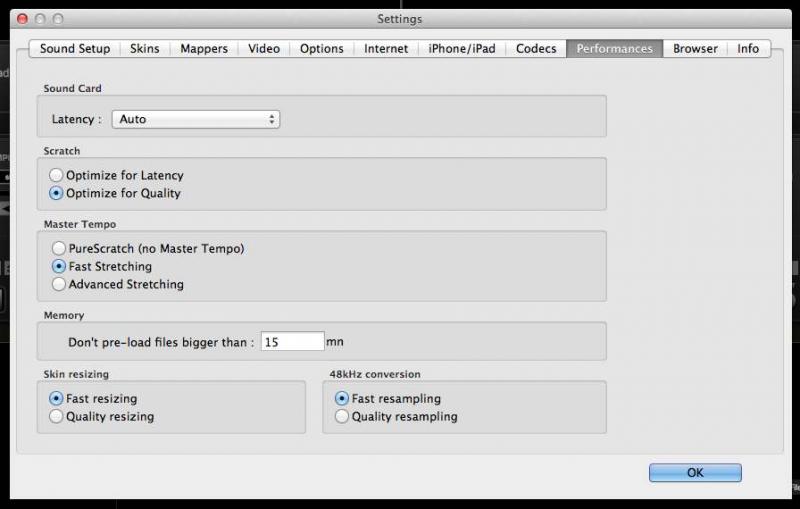Select Optimize for Latency radio button
The image size is (800, 509).
pyautogui.click(x=57, y=176)
